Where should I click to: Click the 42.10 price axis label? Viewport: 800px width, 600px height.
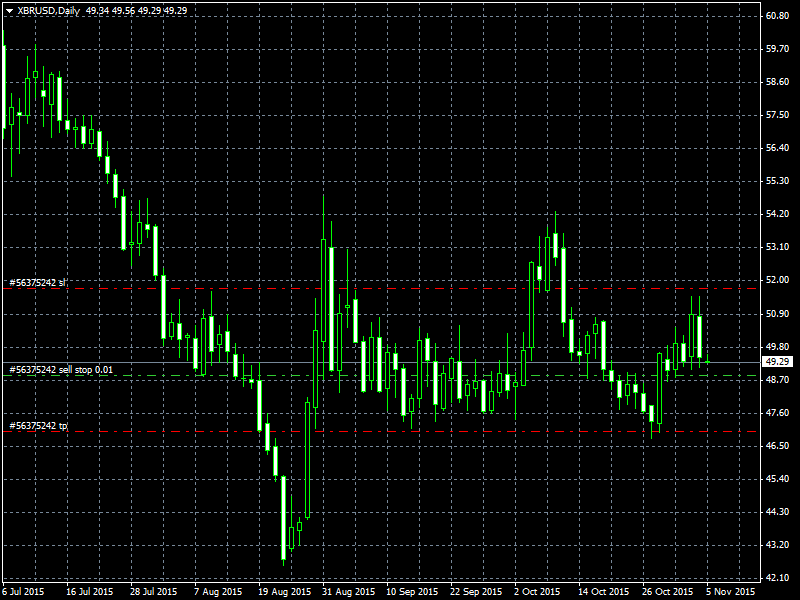click(x=778, y=578)
